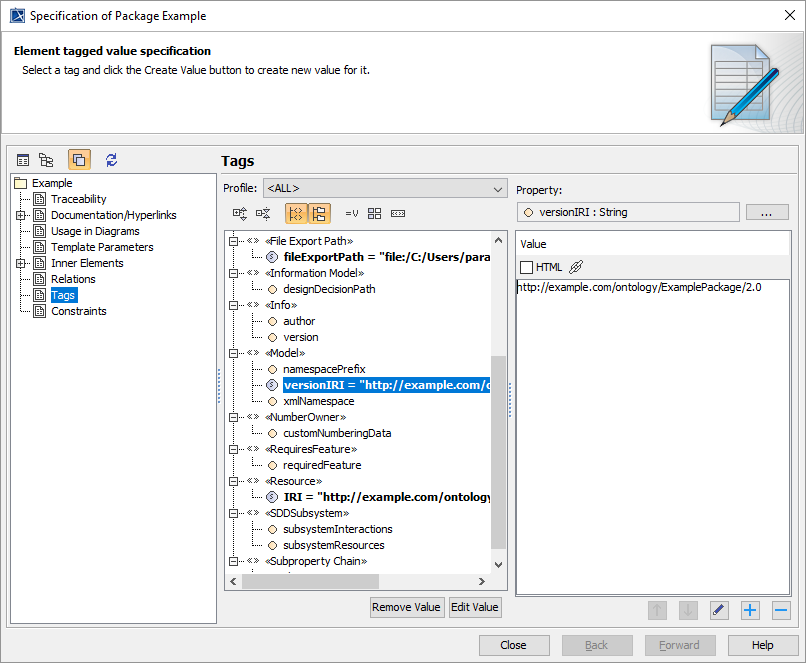Select Constraints in the left tree
806x663 pixels.
(x=78, y=311)
